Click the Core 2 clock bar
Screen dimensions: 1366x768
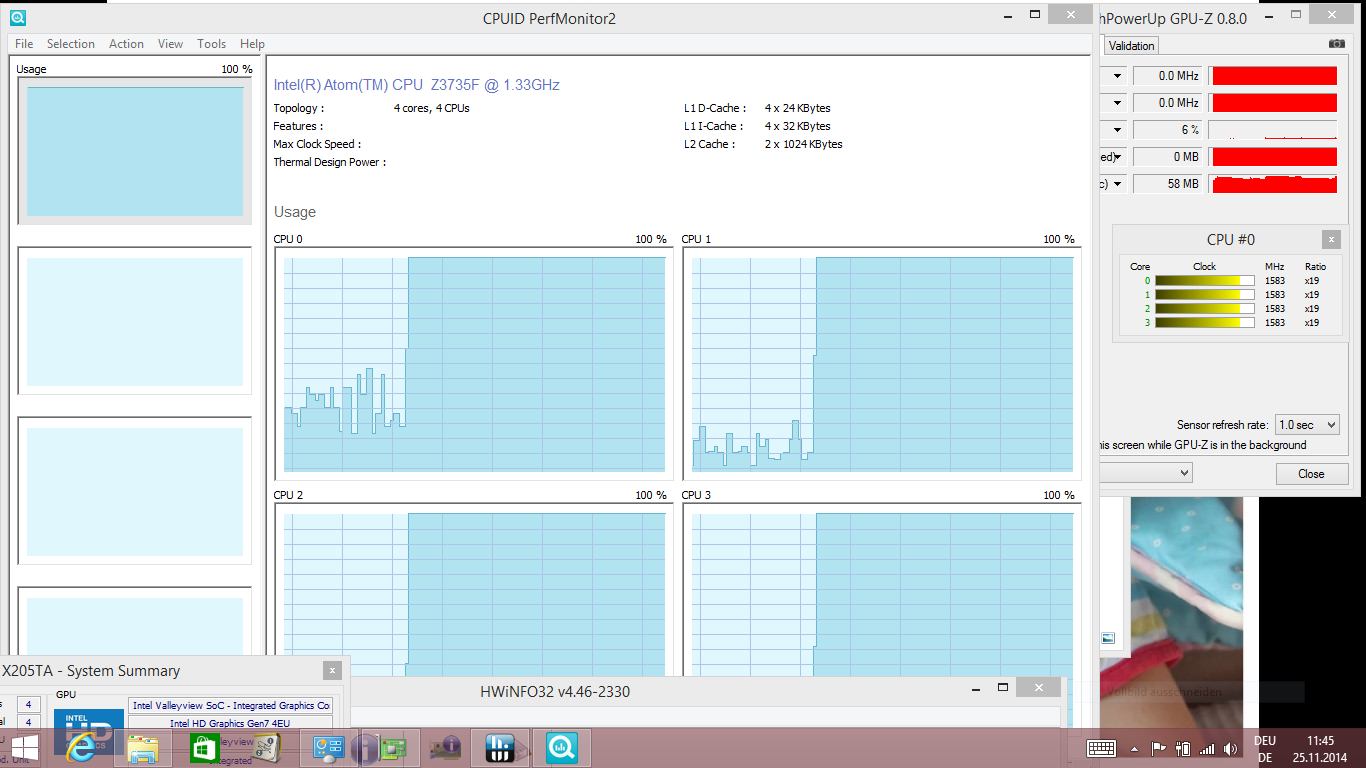point(1204,309)
